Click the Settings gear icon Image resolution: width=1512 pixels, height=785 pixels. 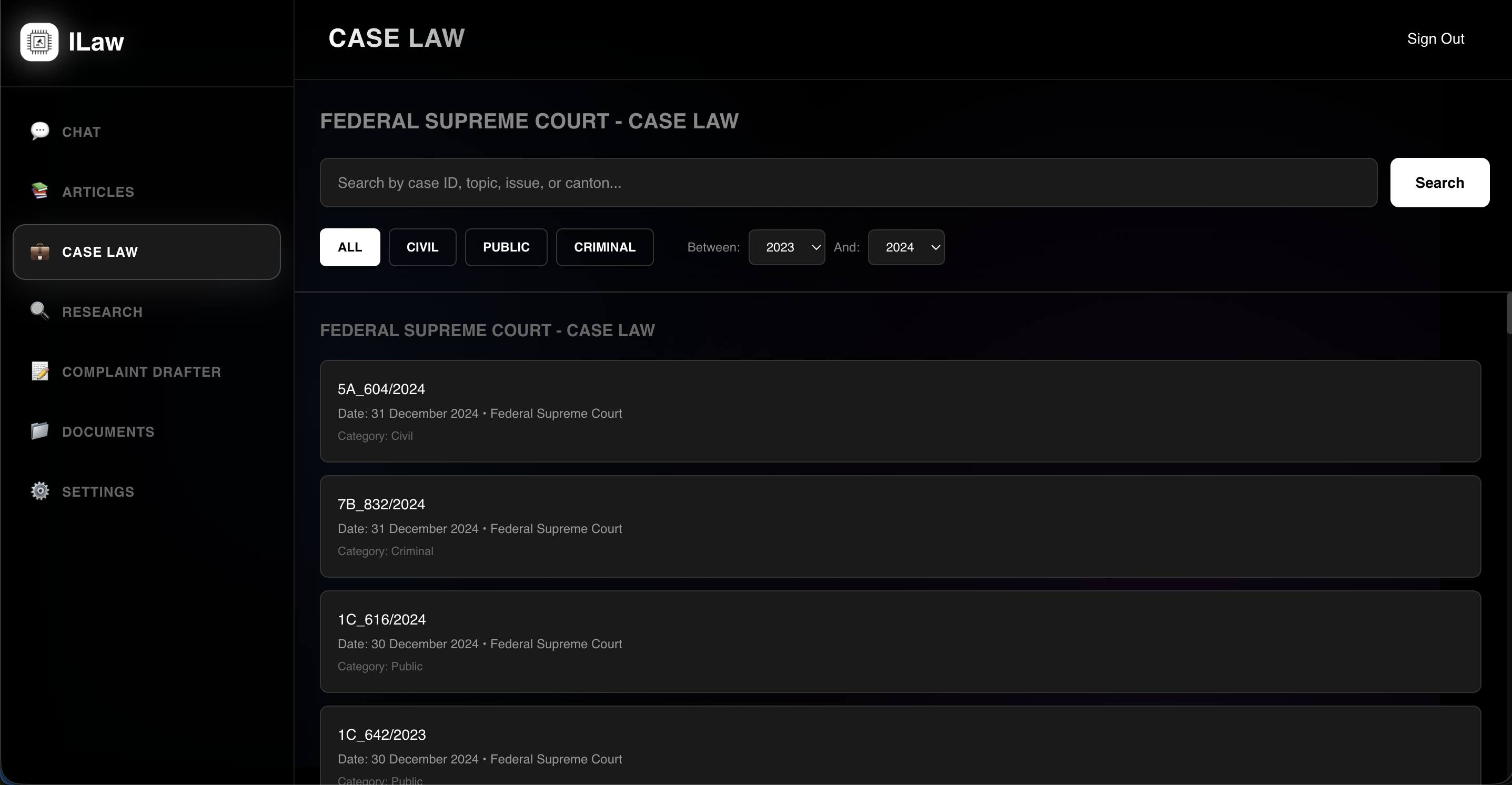(x=40, y=491)
